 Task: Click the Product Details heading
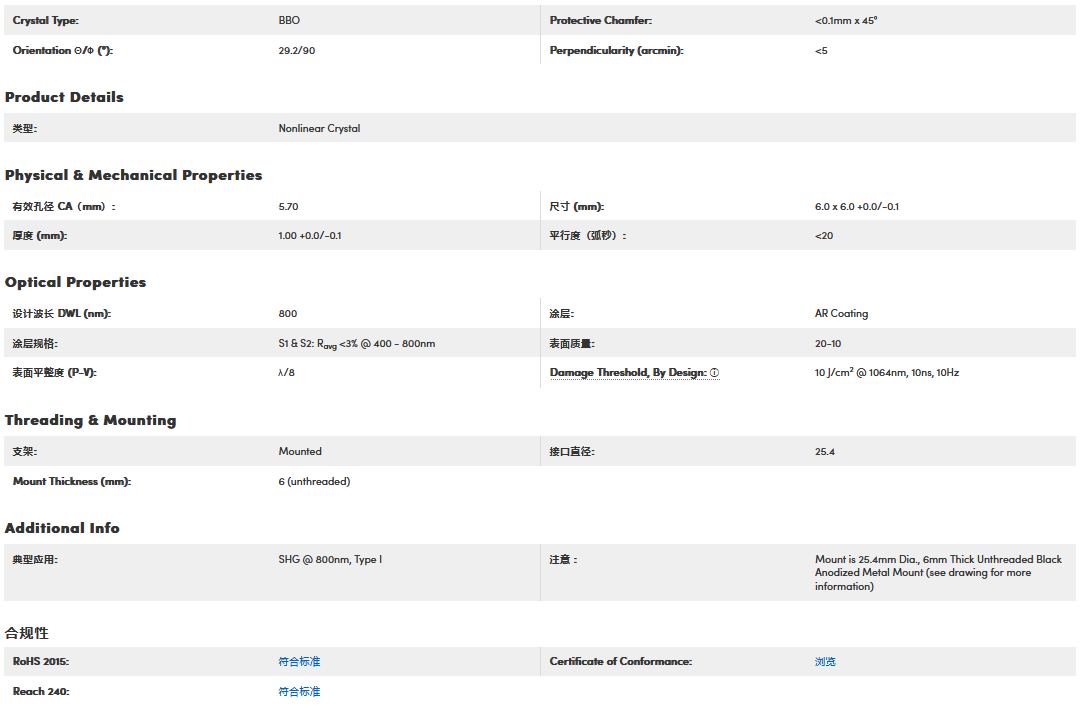[x=64, y=97]
